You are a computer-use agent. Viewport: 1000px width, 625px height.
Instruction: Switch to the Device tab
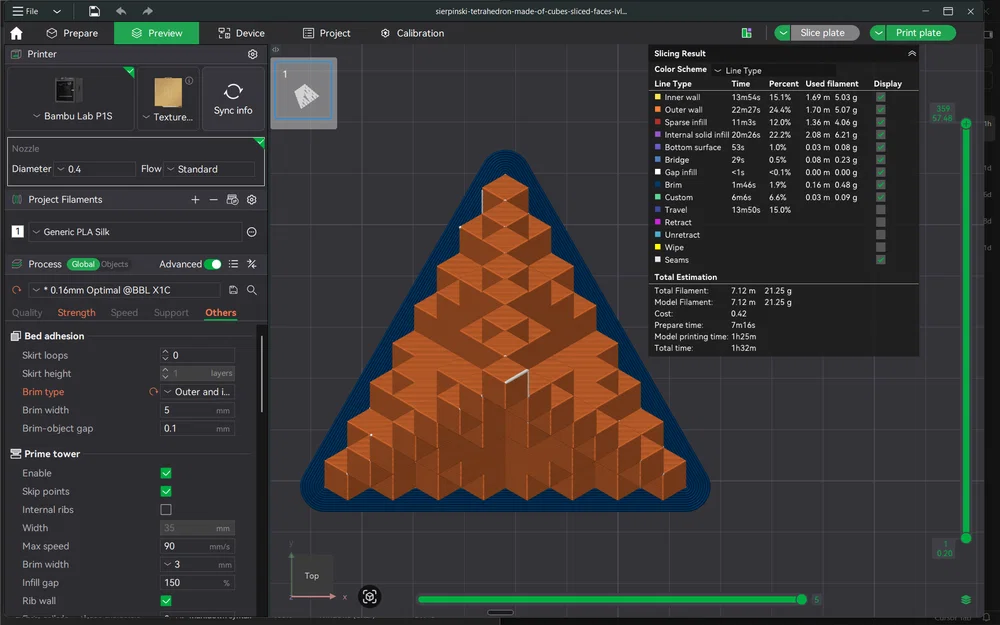241,32
